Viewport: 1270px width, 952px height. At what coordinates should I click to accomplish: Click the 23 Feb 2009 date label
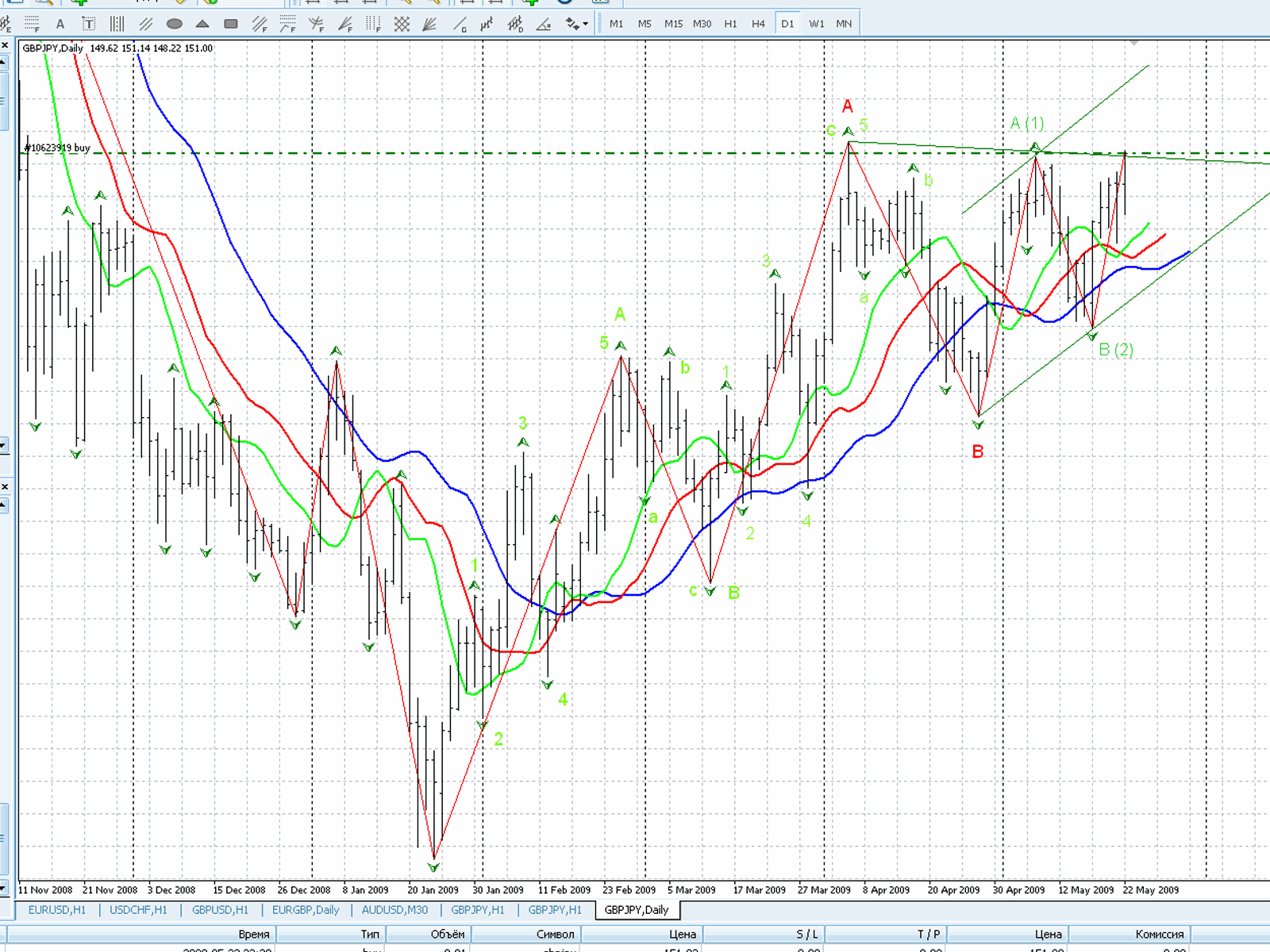[x=629, y=890]
